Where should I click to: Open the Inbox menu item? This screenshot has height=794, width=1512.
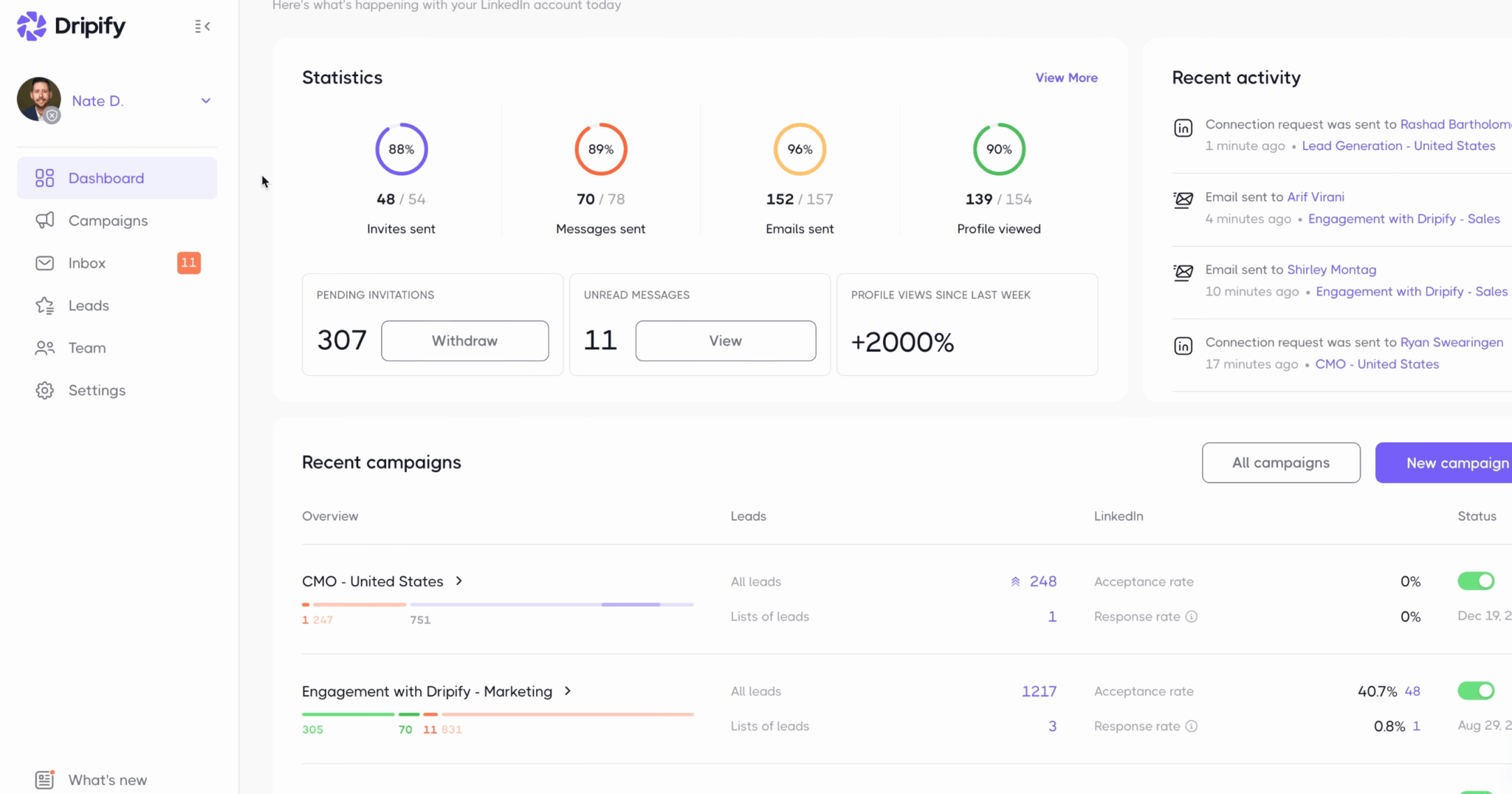coord(117,263)
